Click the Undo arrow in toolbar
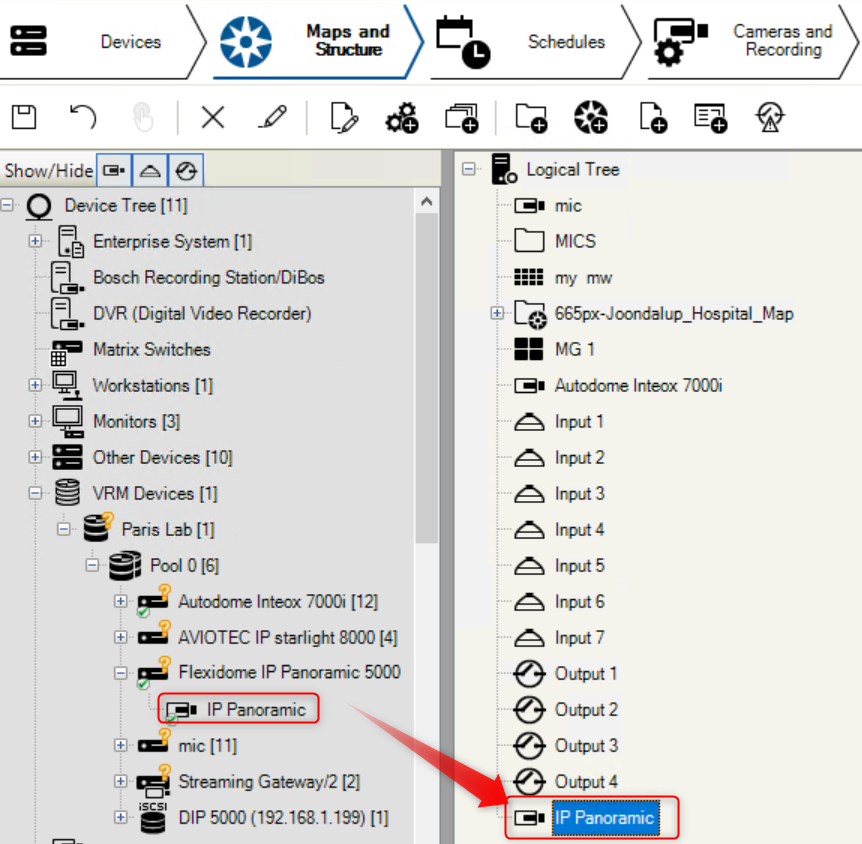The height and width of the screenshot is (844, 862). click(x=82, y=118)
